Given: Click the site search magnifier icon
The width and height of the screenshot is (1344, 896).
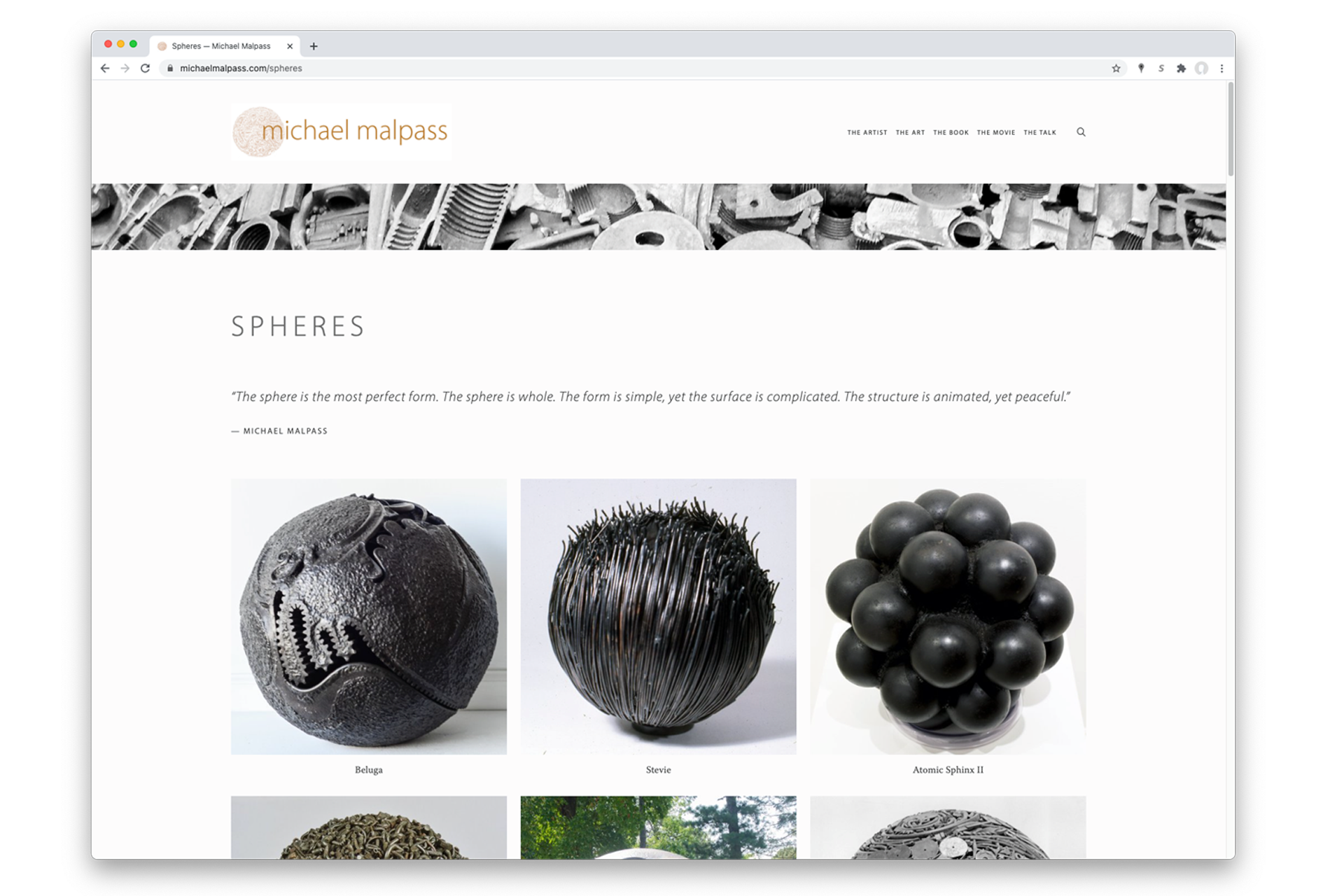Looking at the screenshot, I should (1081, 132).
